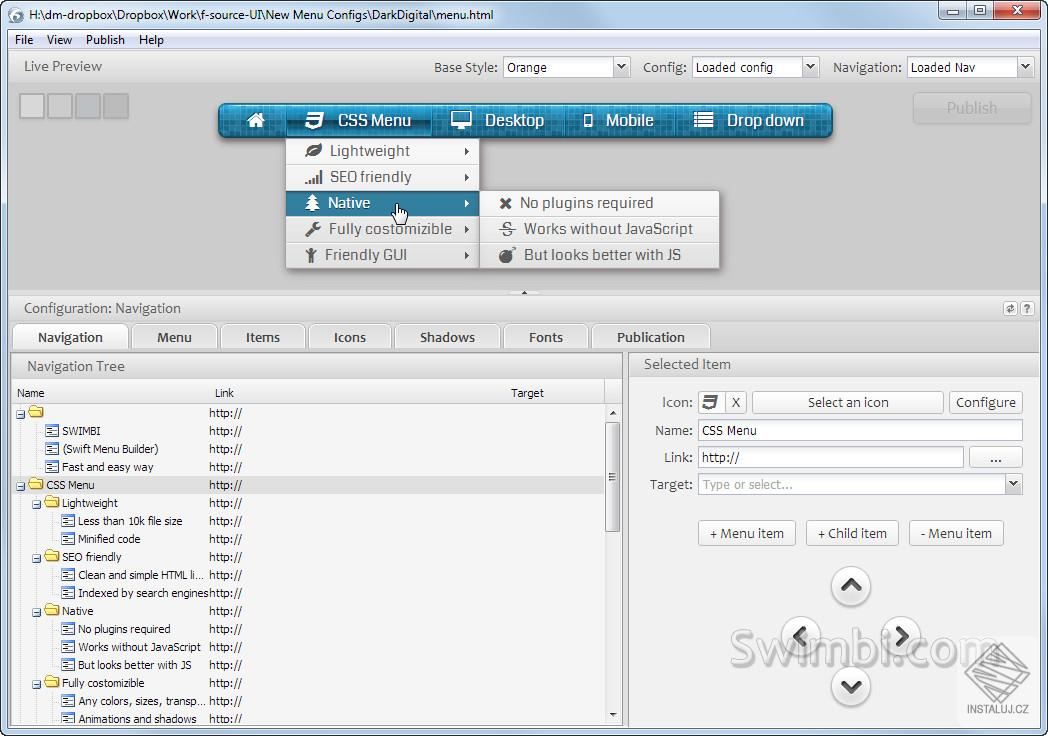Click the home icon in the menu preview
Viewport: 1048px width, 736px height.
pyautogui.click(x=256, y=119)
